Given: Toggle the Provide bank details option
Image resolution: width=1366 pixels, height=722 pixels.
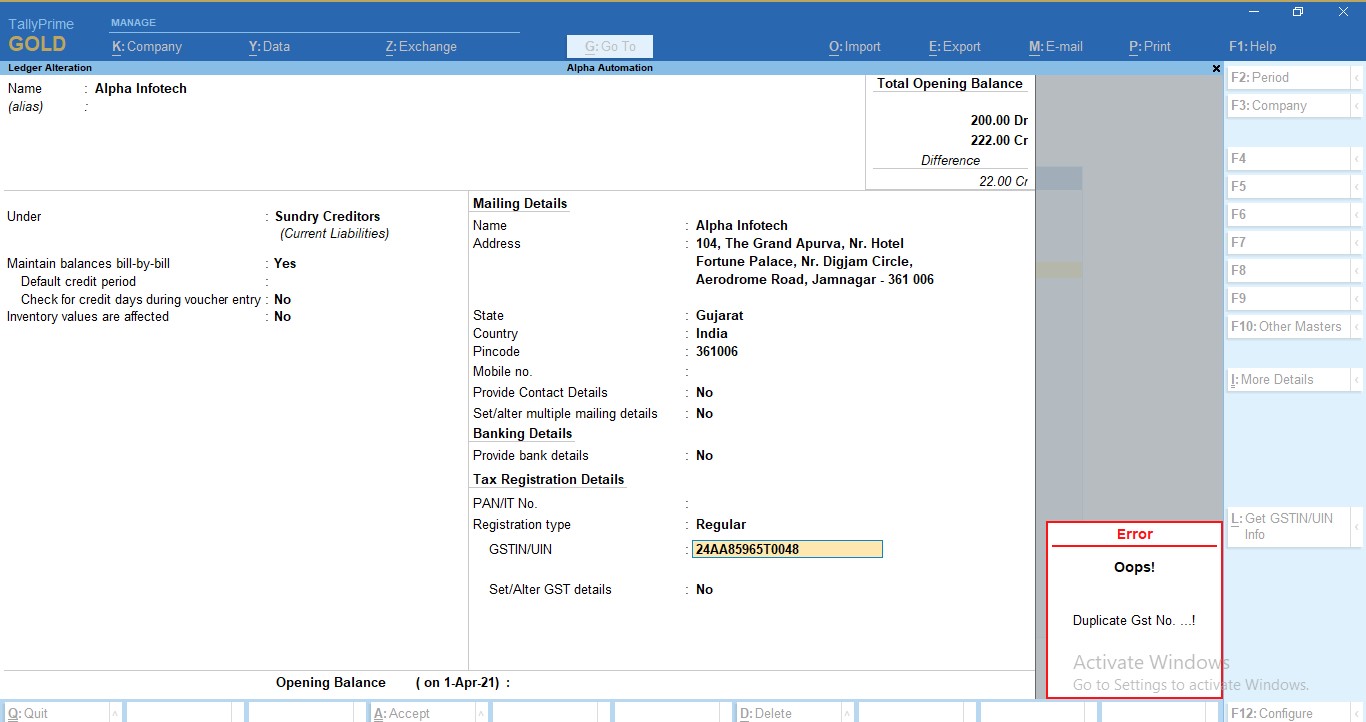Looking at the screenshot, I should click(x=704, y=455).
